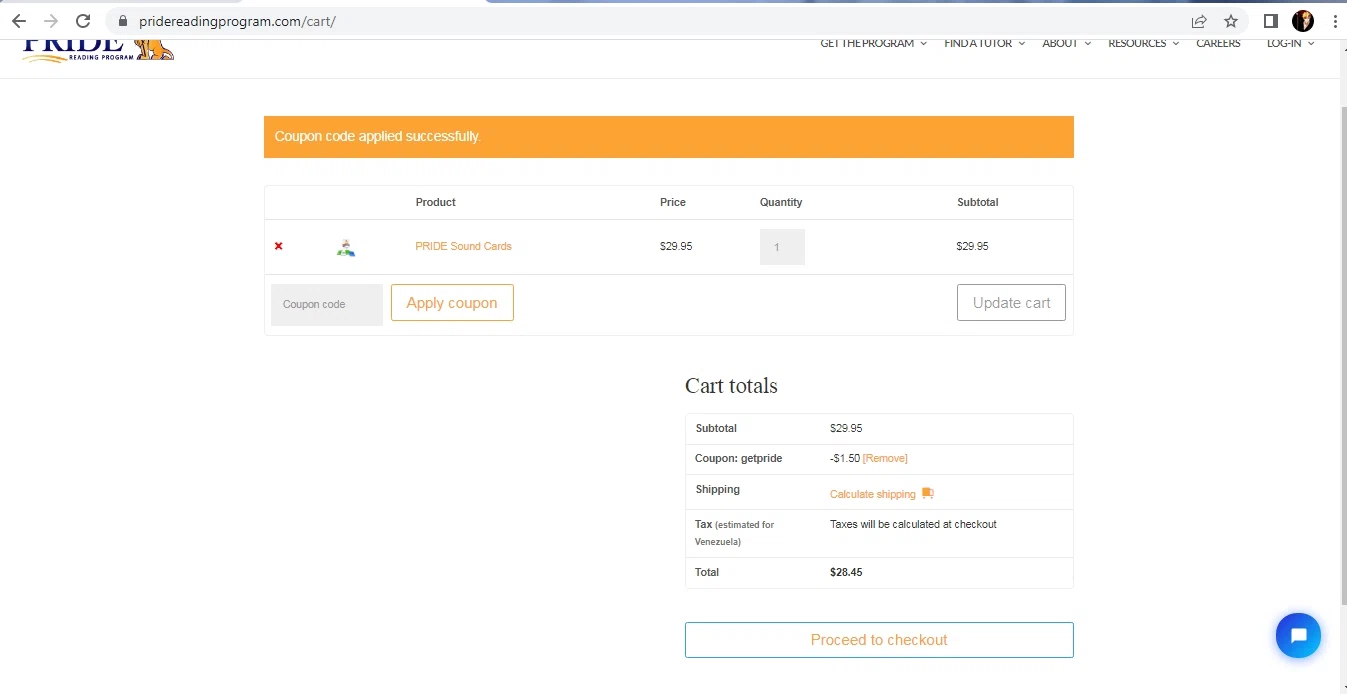Remove the getpride coupon
1347x694 pixels.
click(885, 458)
